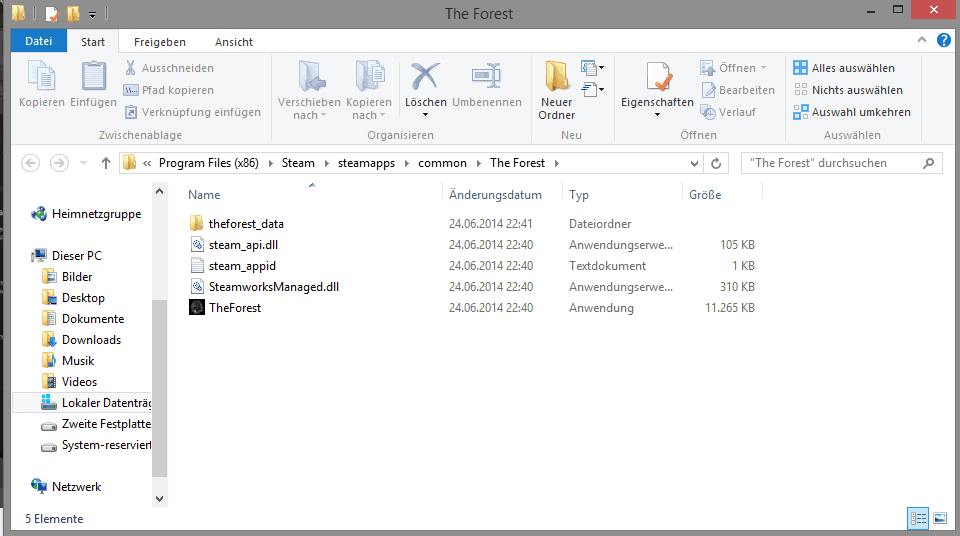The image size is (960, 536).
Task: Create a new folder with Neuer Ordner
Action: pos(556,78)
